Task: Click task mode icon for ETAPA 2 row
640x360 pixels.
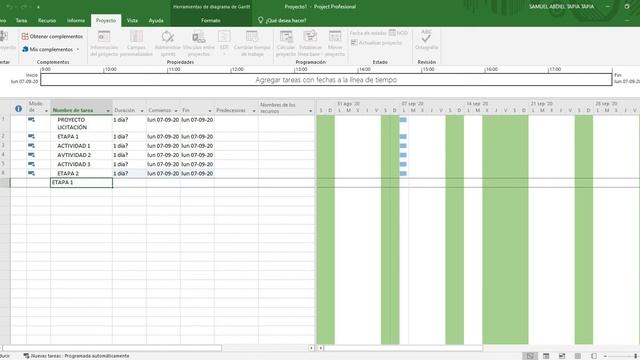Action: [31, 173]
